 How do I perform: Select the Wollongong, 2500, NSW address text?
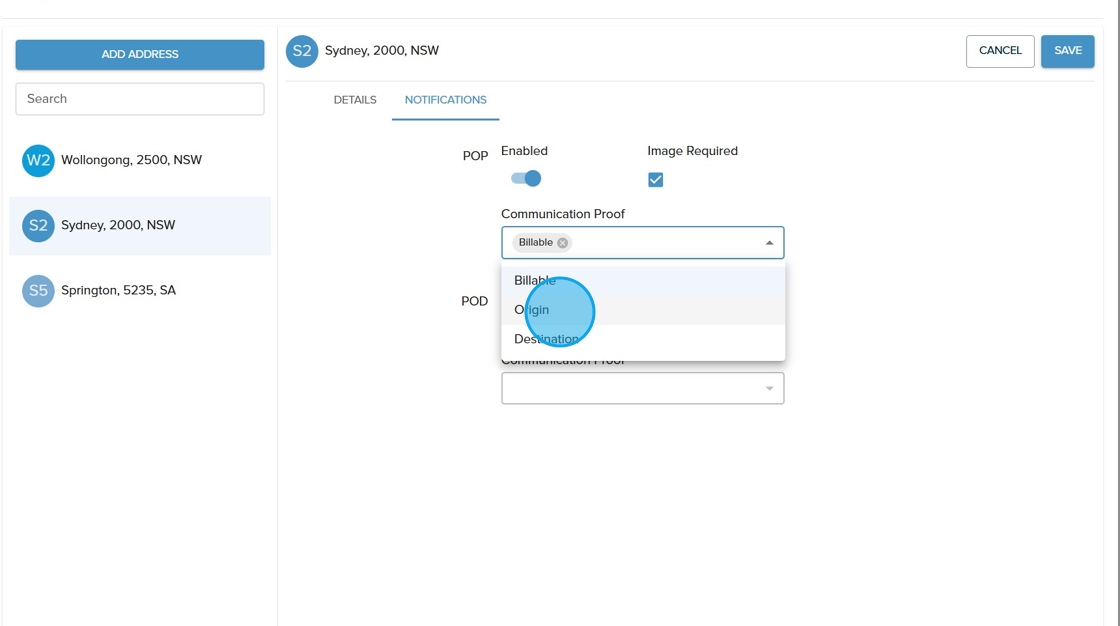(x=131, y=160)
